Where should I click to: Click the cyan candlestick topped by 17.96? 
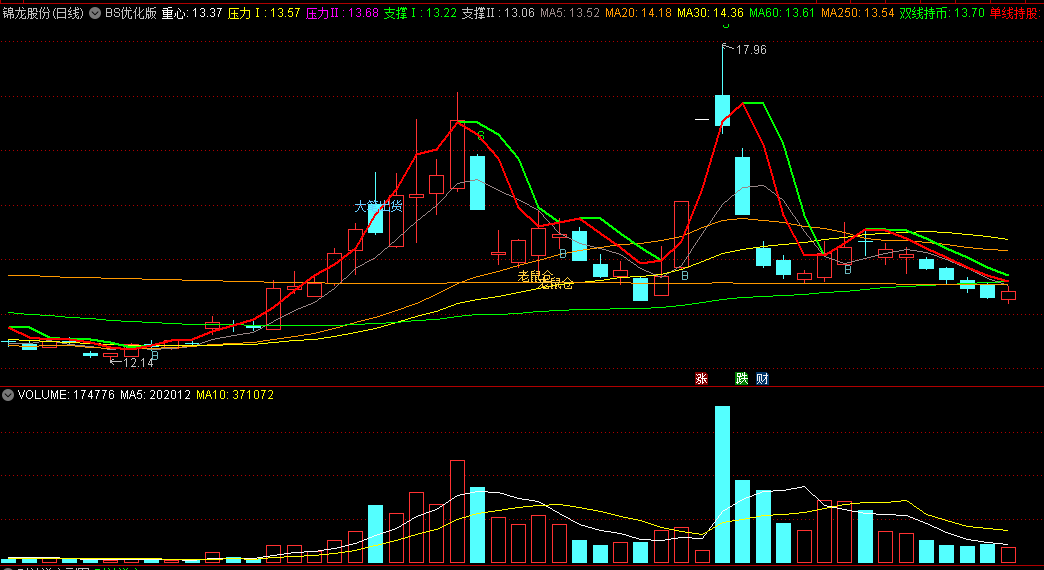(x=722, y=111)
